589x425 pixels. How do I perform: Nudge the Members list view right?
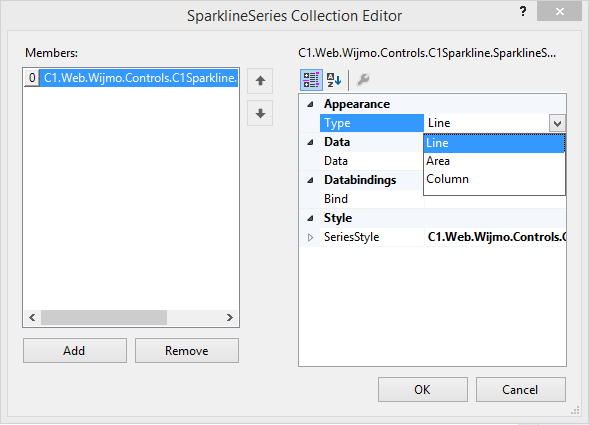(230, 318)
